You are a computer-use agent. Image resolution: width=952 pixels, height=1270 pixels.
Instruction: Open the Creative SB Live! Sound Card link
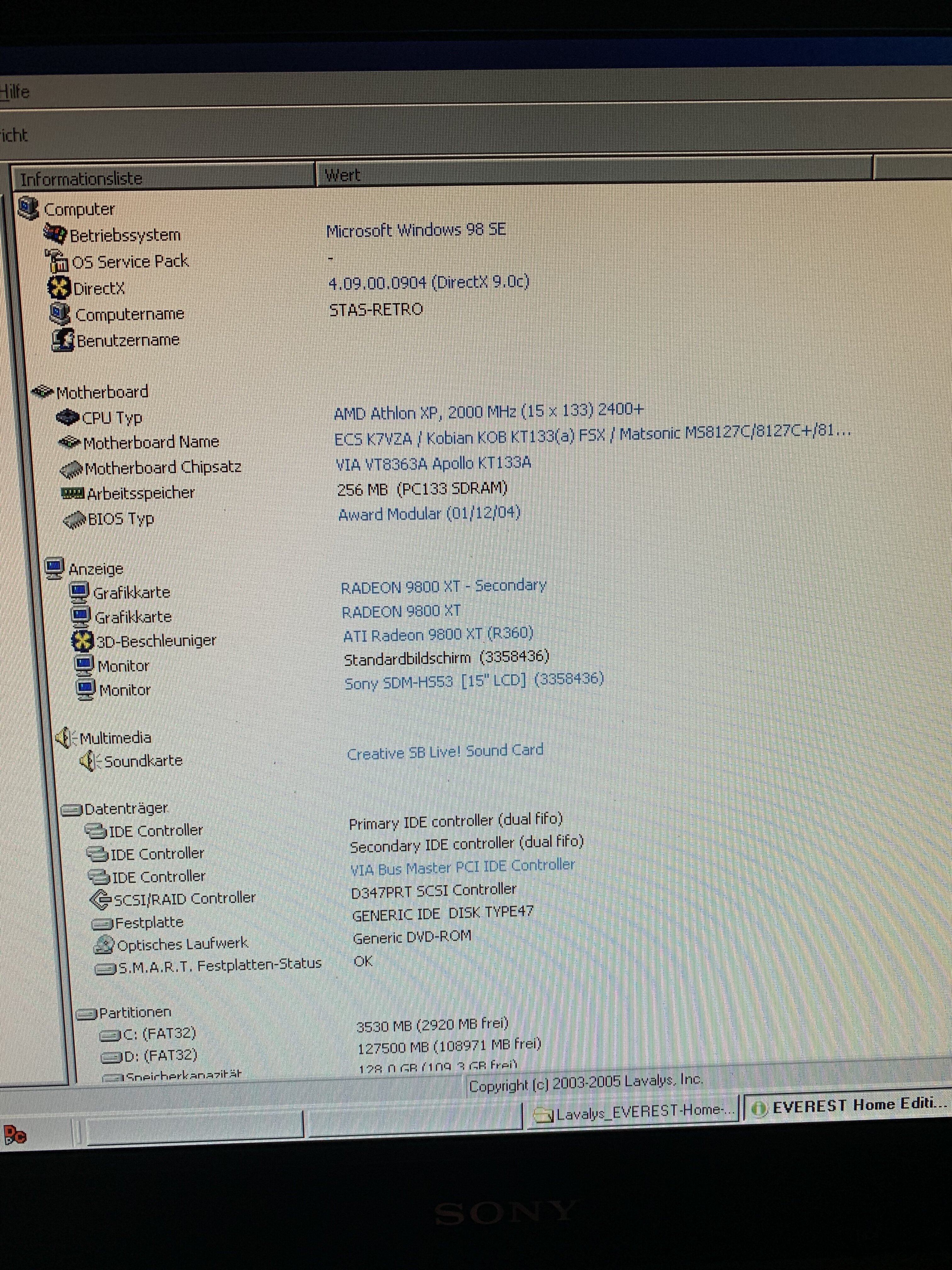click(x=445, y=752)
